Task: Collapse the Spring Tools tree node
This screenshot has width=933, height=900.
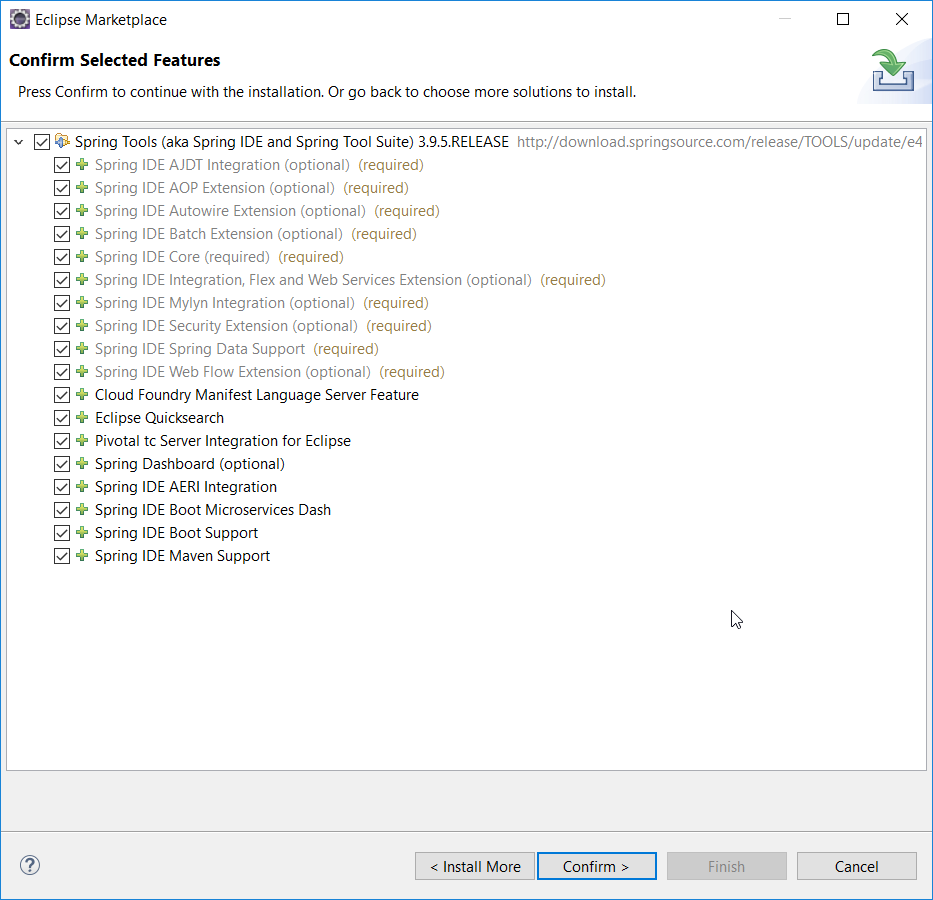Action: tap(18, 142)
